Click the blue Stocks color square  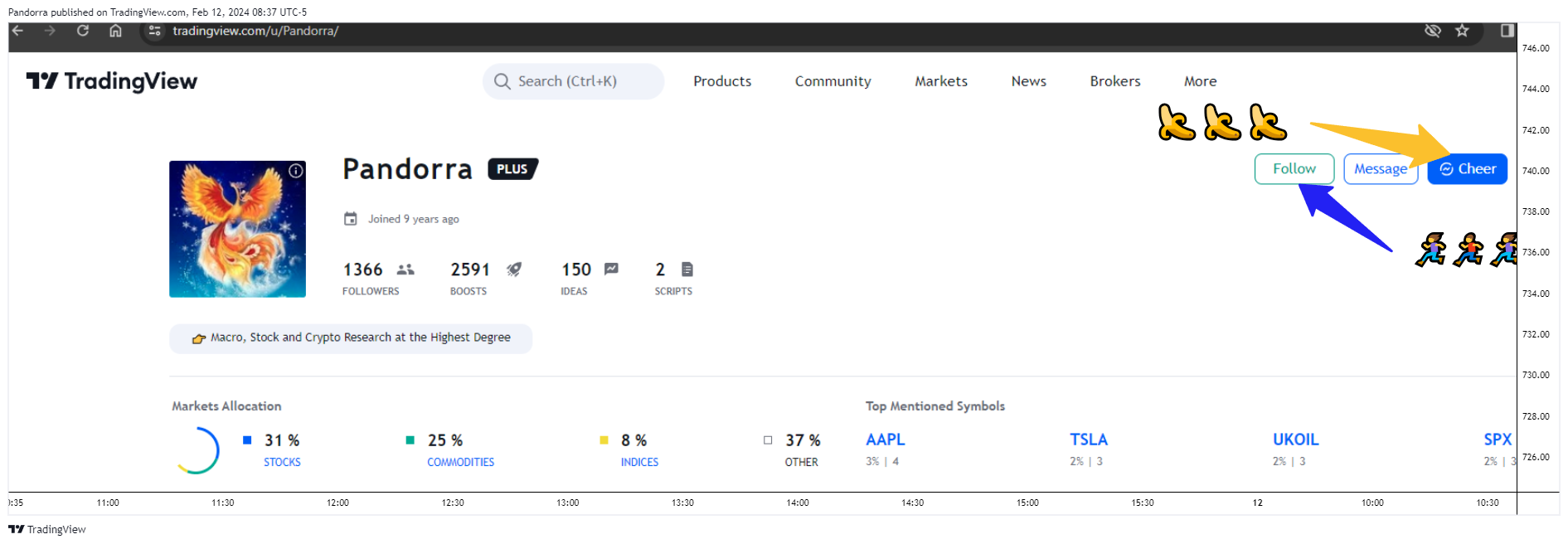click(247, 440)
